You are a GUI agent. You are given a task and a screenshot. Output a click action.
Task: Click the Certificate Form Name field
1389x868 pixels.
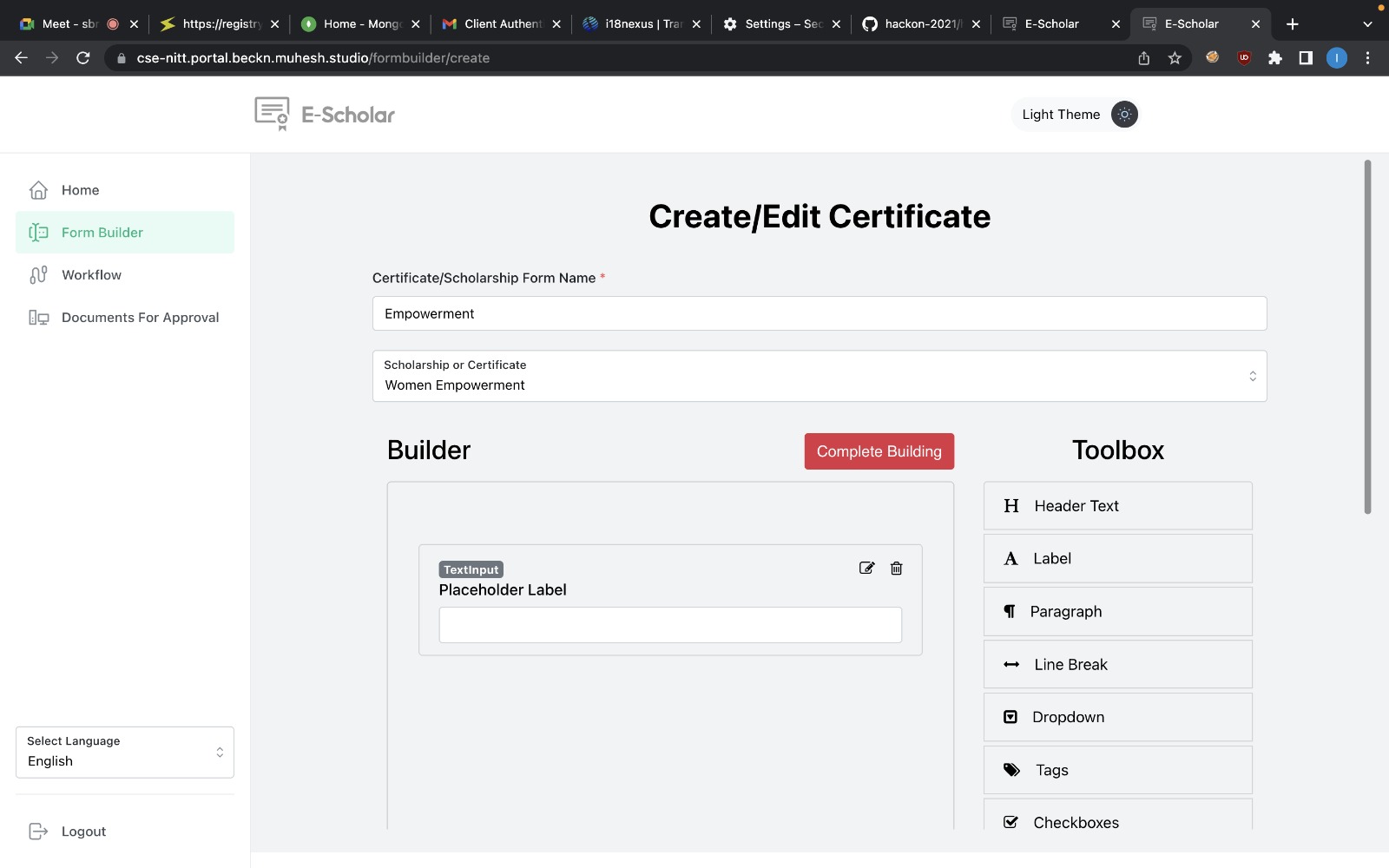point(820,313)
